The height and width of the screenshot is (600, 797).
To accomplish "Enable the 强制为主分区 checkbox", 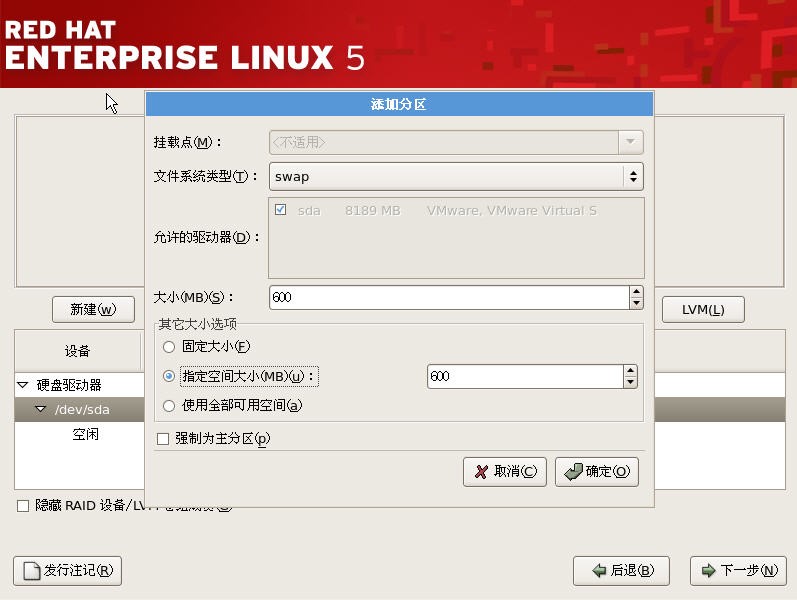I will tap(163, 438).
